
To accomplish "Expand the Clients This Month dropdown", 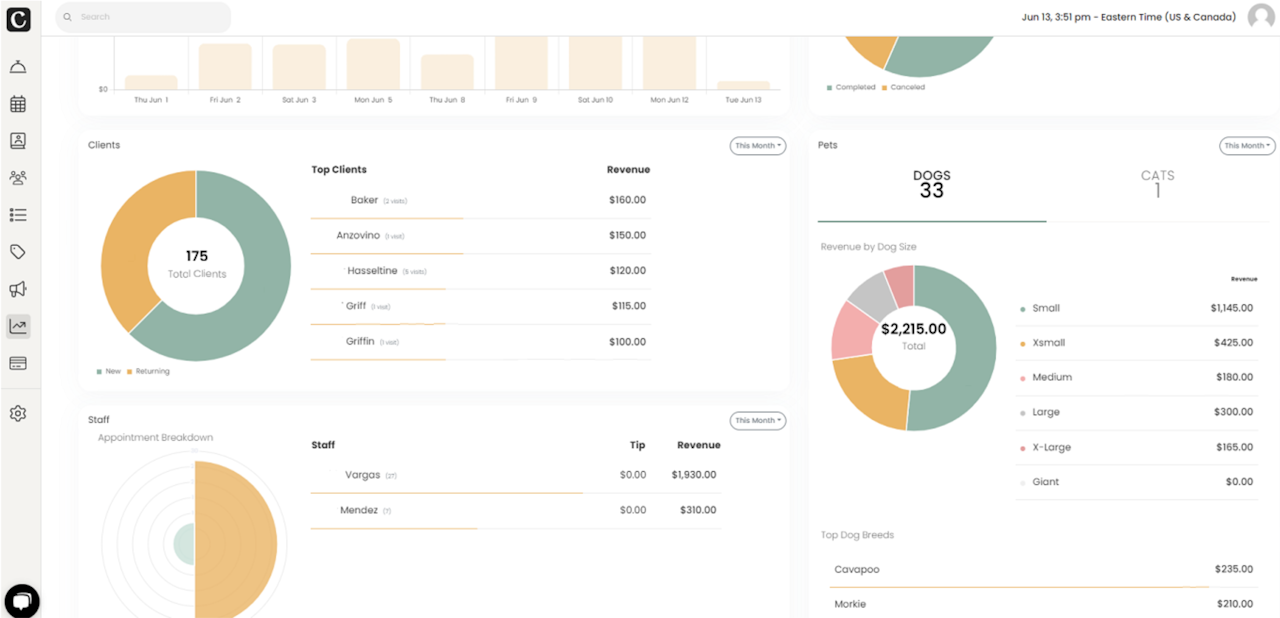I will click(758, 146).
